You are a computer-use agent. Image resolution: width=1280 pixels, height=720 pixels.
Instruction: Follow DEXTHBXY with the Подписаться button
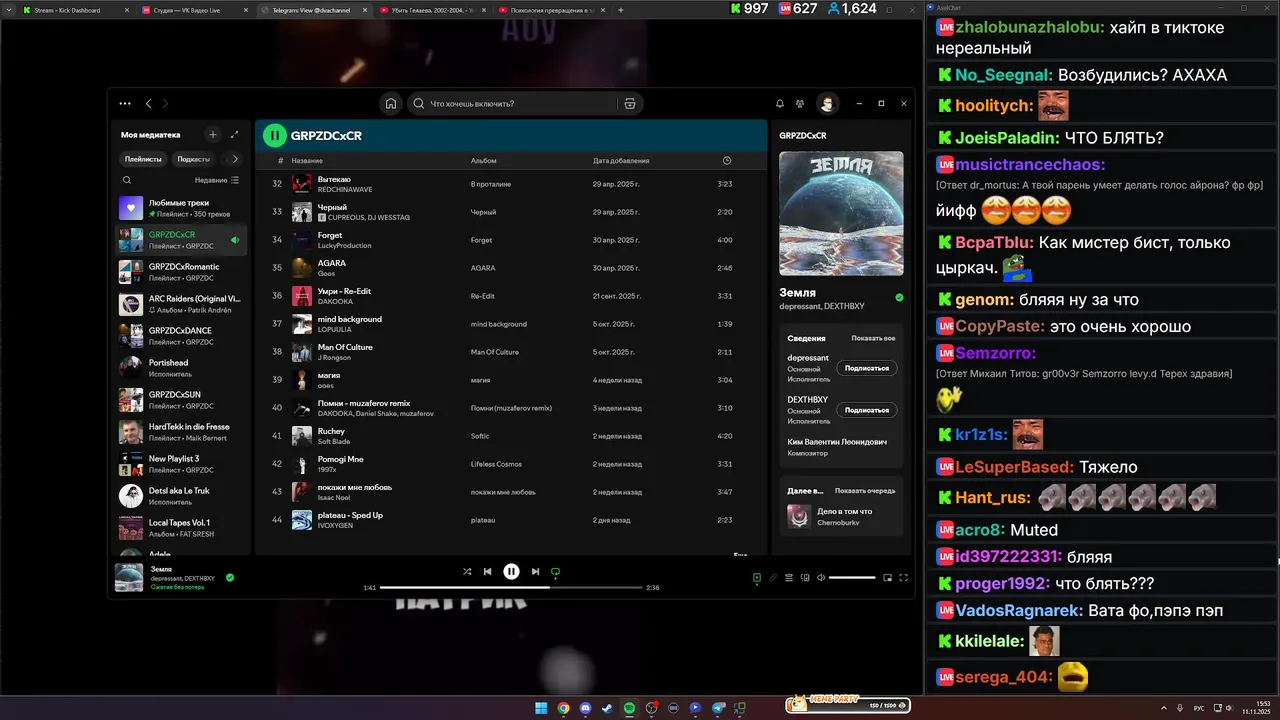tap(867, 410)
